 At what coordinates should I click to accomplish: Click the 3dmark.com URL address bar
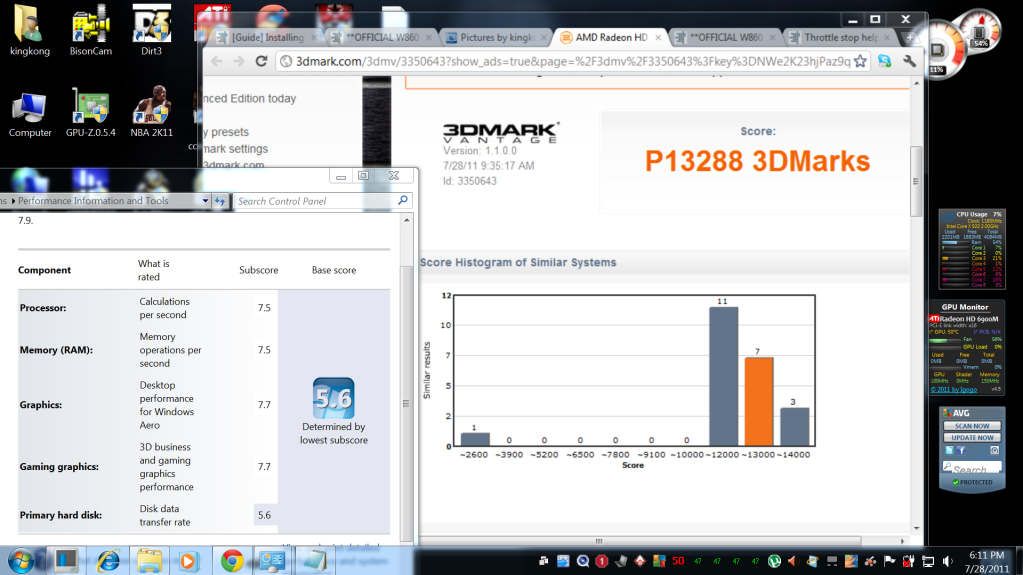coord(572,61)
